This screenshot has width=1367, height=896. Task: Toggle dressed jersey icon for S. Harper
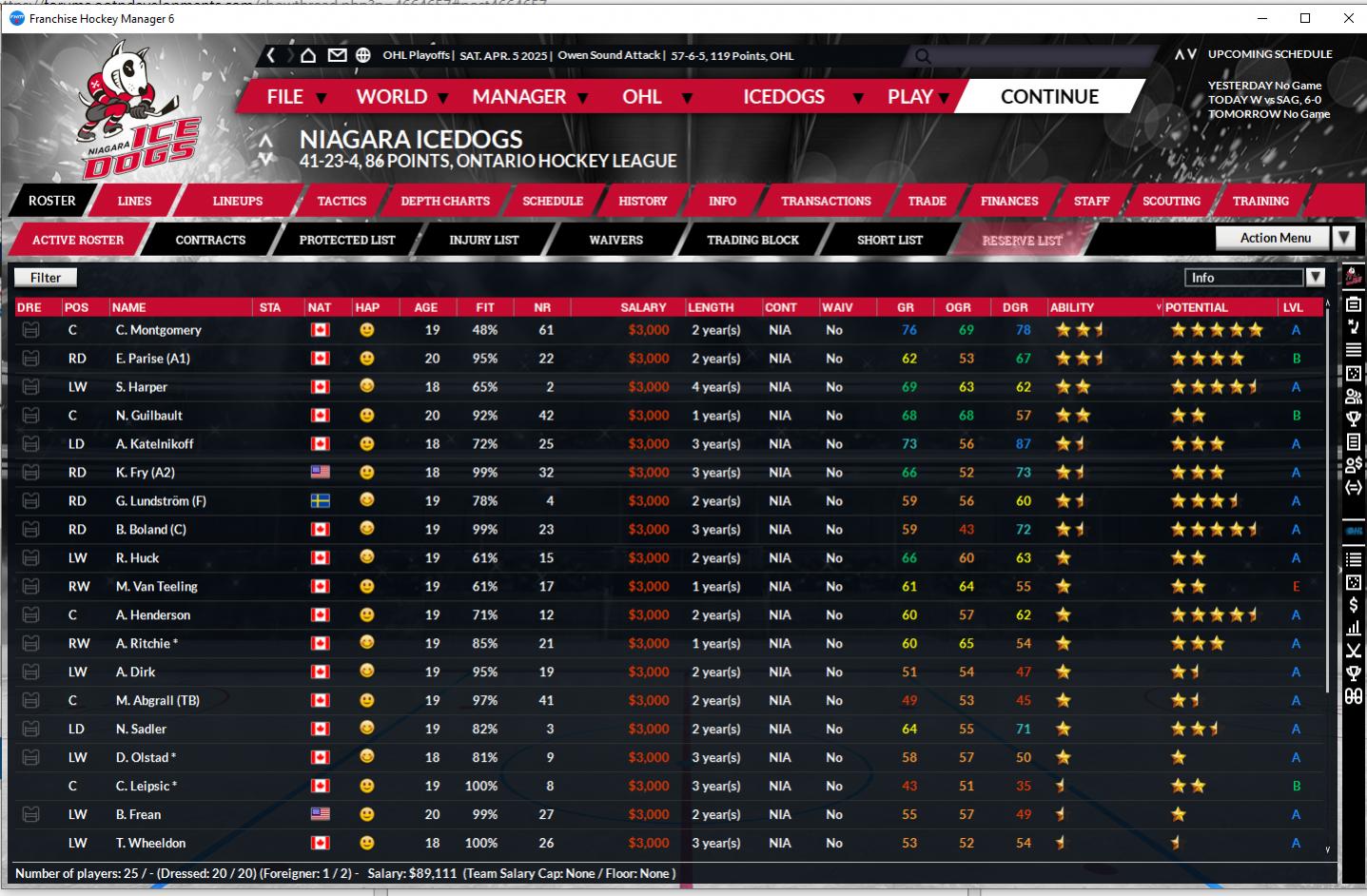click(30, 387)
